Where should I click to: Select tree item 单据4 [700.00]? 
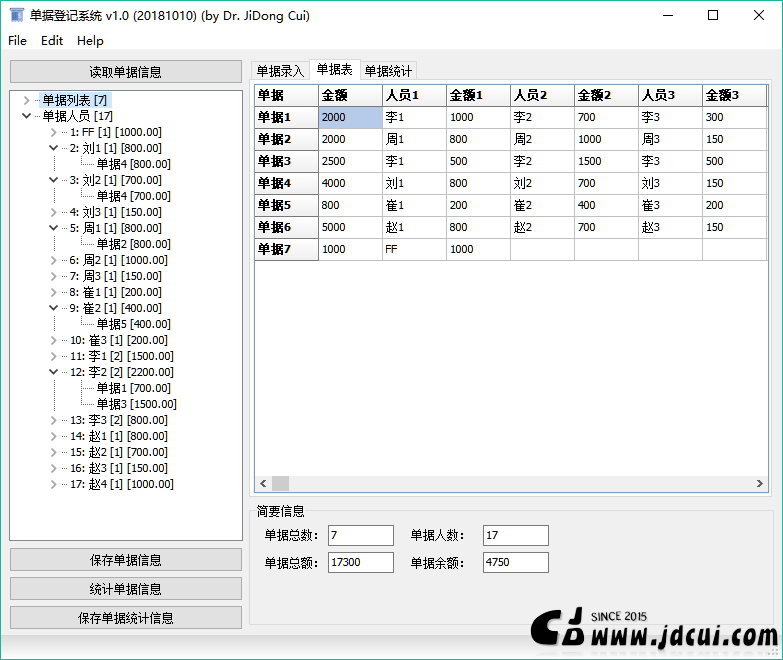(133, 196)
